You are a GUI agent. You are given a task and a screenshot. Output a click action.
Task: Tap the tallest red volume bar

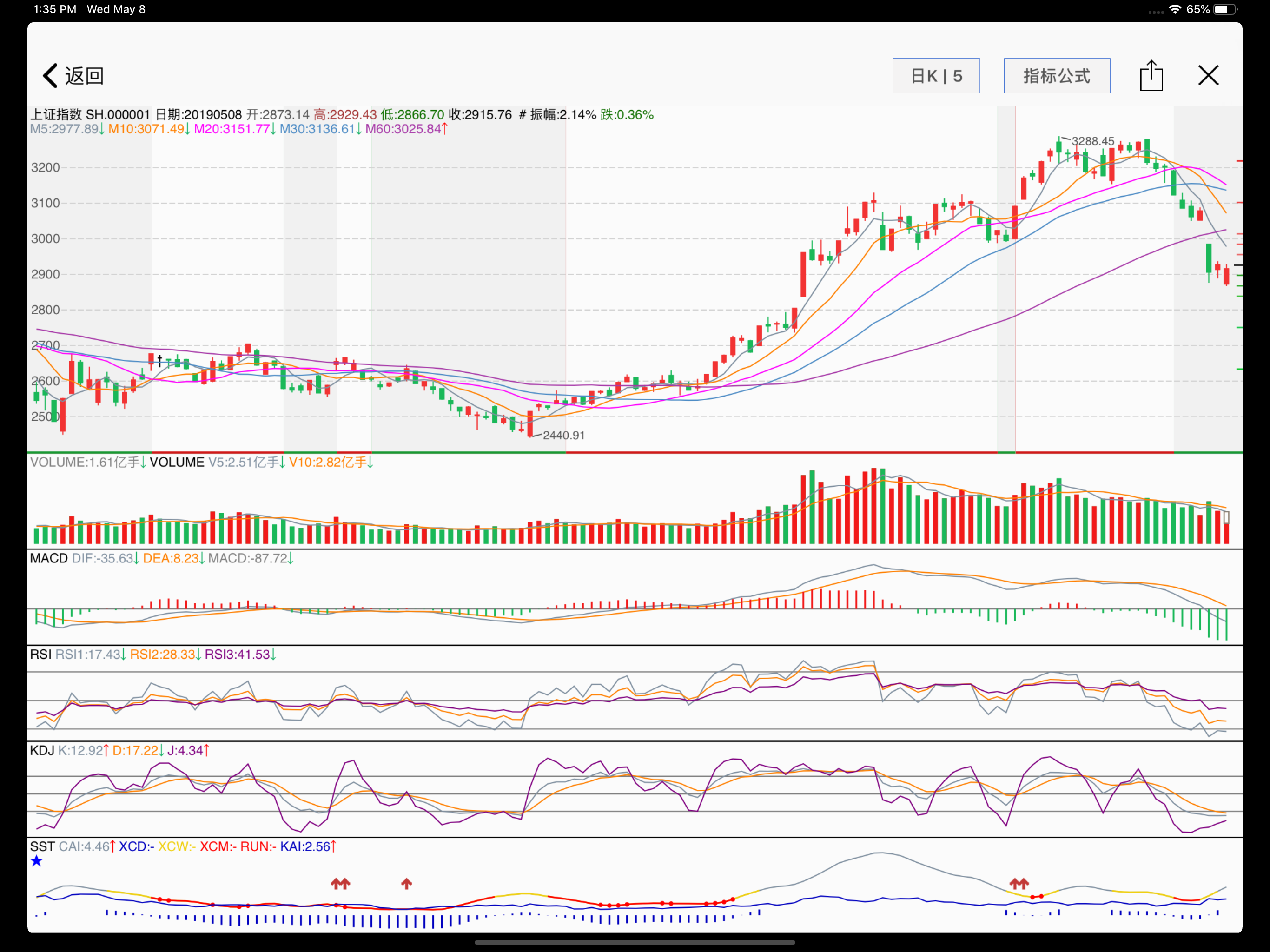[874, 505]
